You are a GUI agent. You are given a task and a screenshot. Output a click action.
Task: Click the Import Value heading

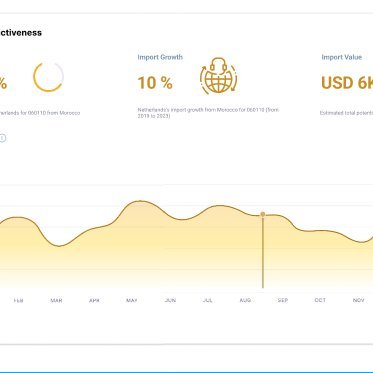(342, 57)
